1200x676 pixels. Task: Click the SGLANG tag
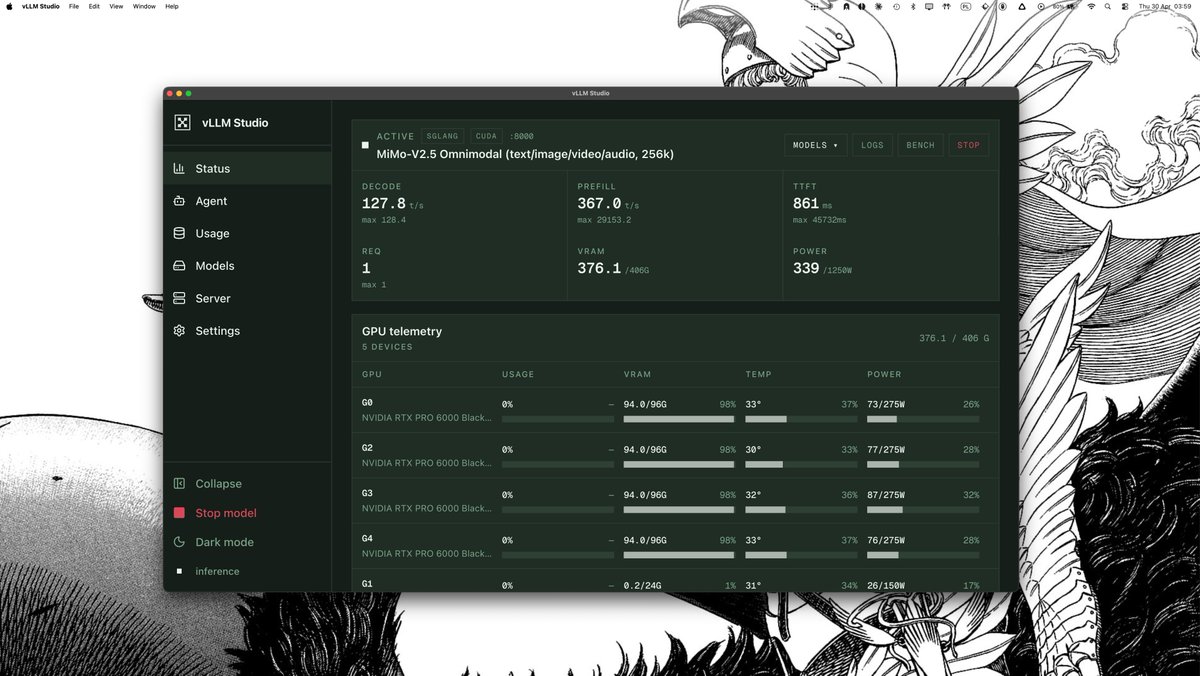coord(442,136)
